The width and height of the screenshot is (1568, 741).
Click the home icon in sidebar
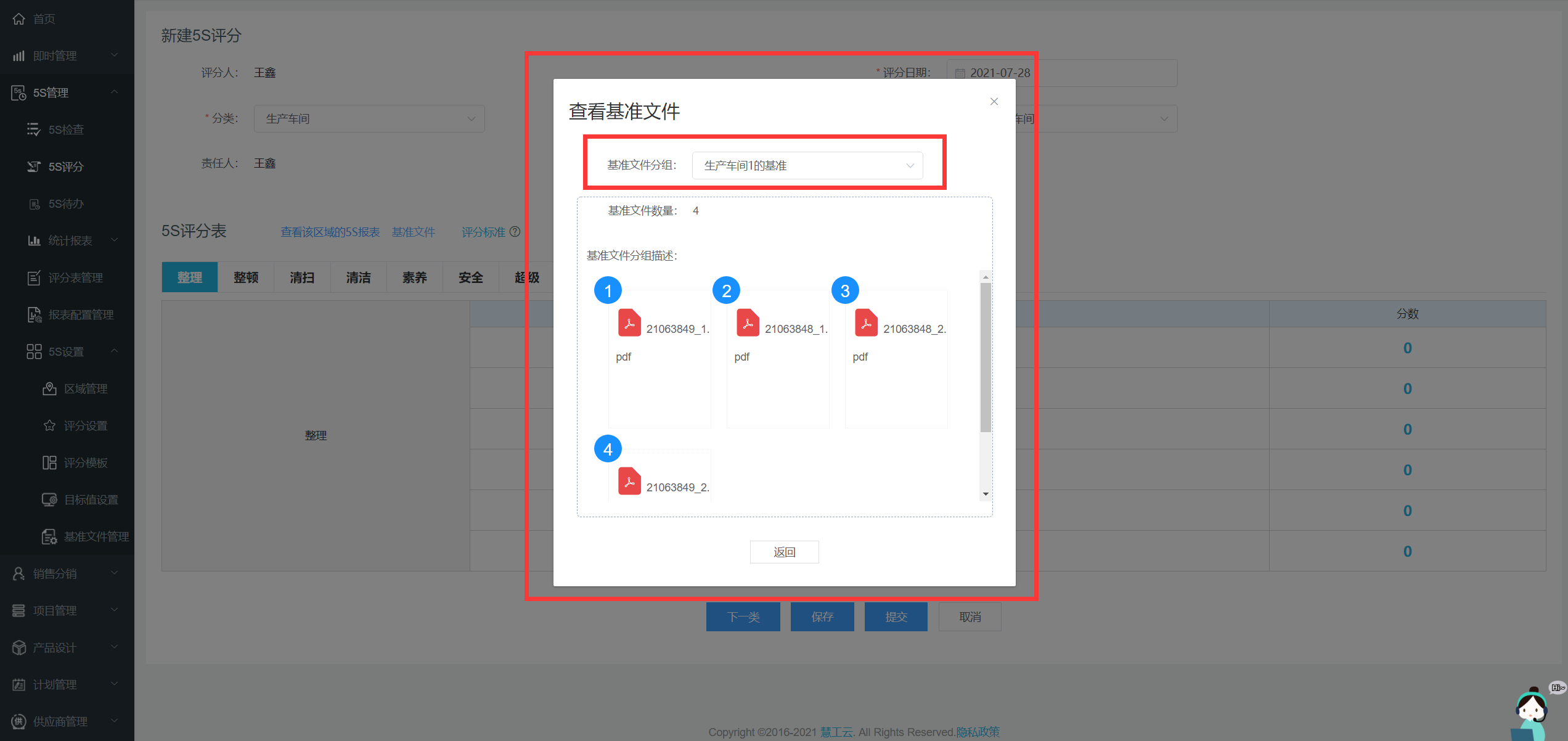coord(19,18)
